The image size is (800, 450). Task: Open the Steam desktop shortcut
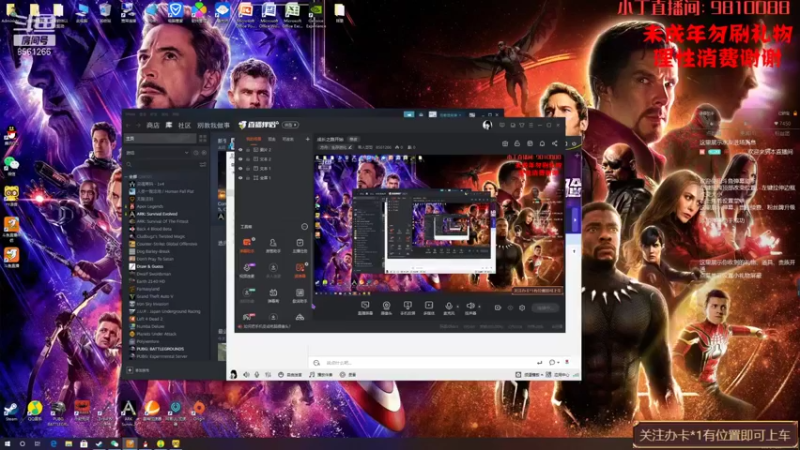click(x=11, y=409)
